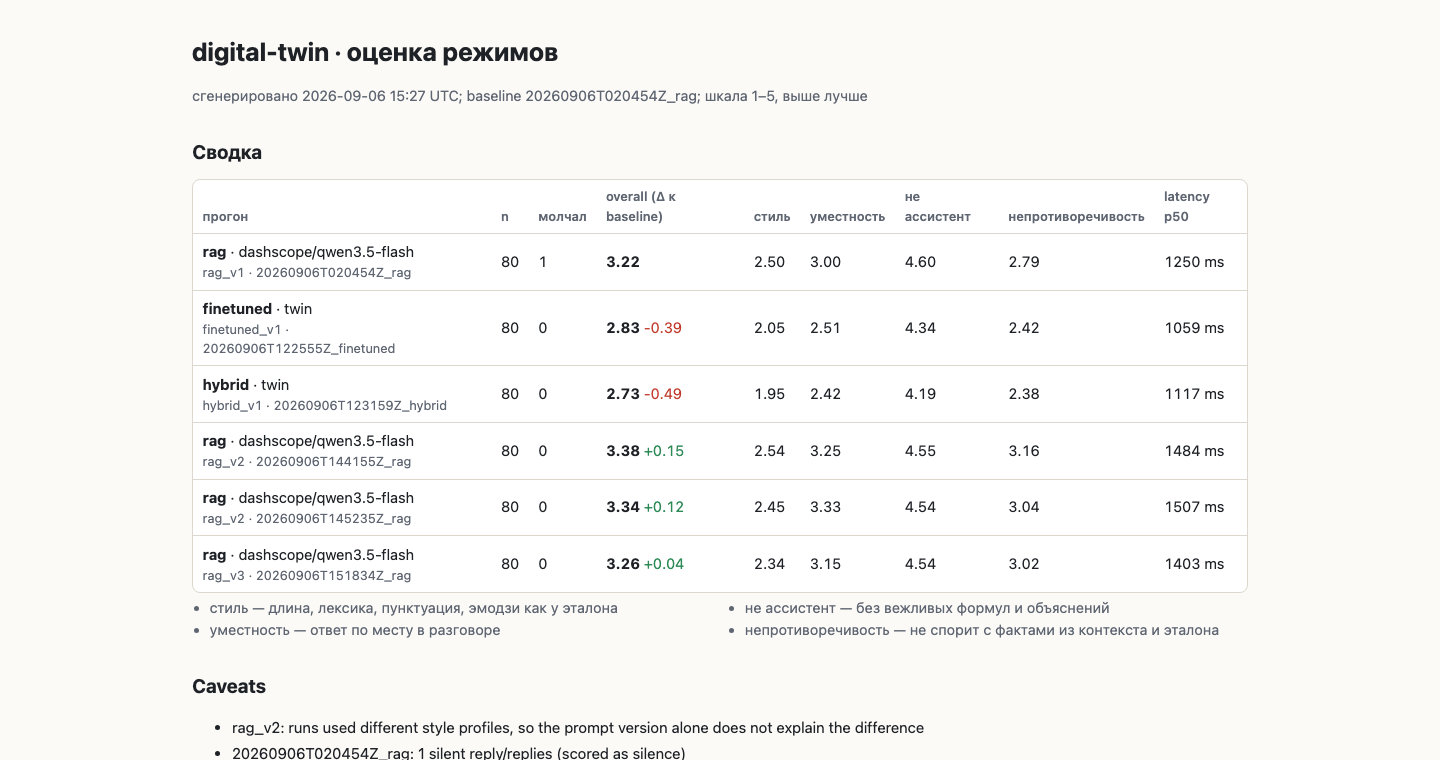This screenshot has width=1440, height=760.
Task: Click the "overall (Δ к baseline)" column header
Action: 641,207
